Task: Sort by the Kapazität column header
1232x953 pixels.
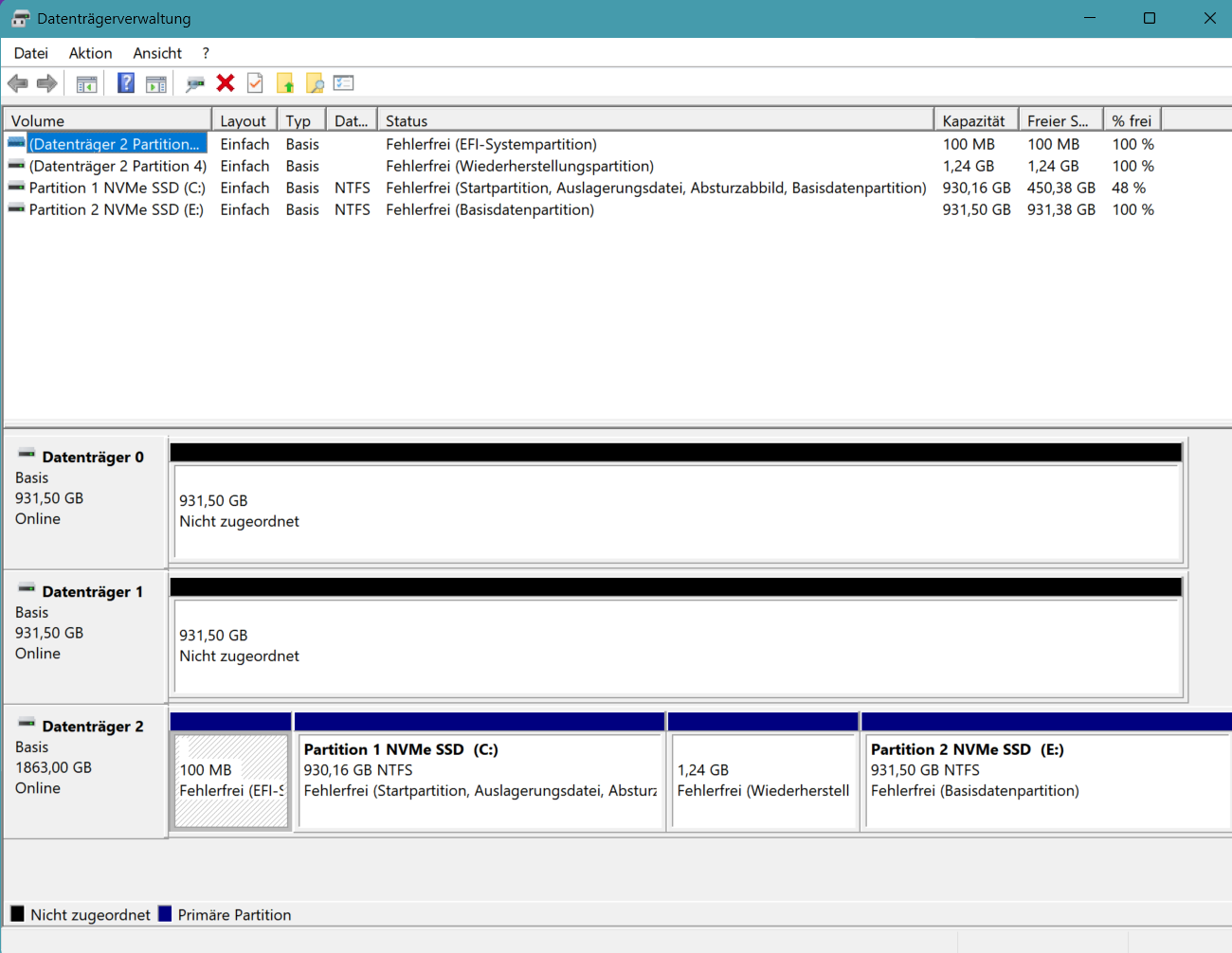Action: [976, 120]
